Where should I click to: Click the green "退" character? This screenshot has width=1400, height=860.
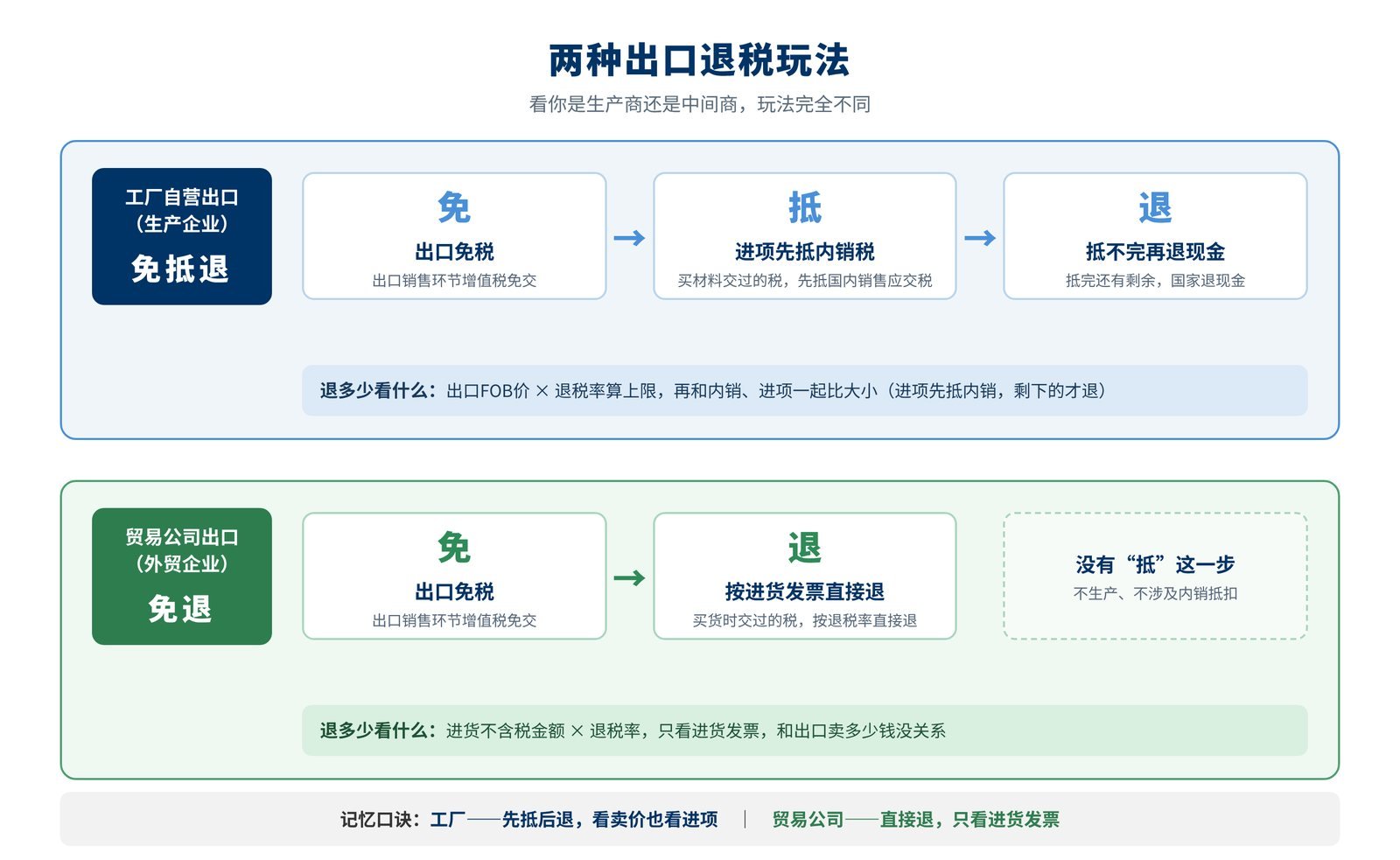click(805, 549)
